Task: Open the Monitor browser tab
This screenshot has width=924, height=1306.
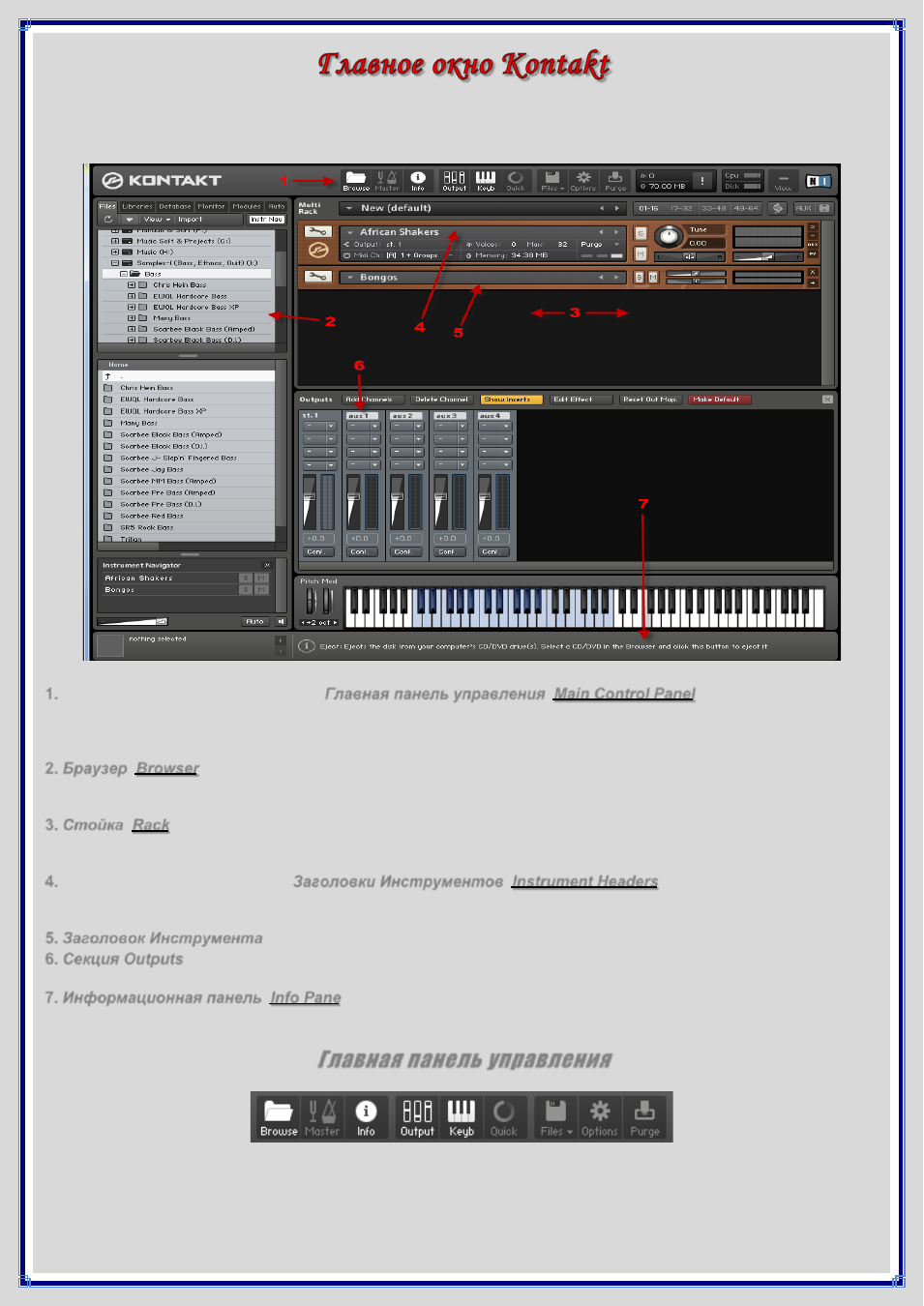Action: (x=211, y=206)
